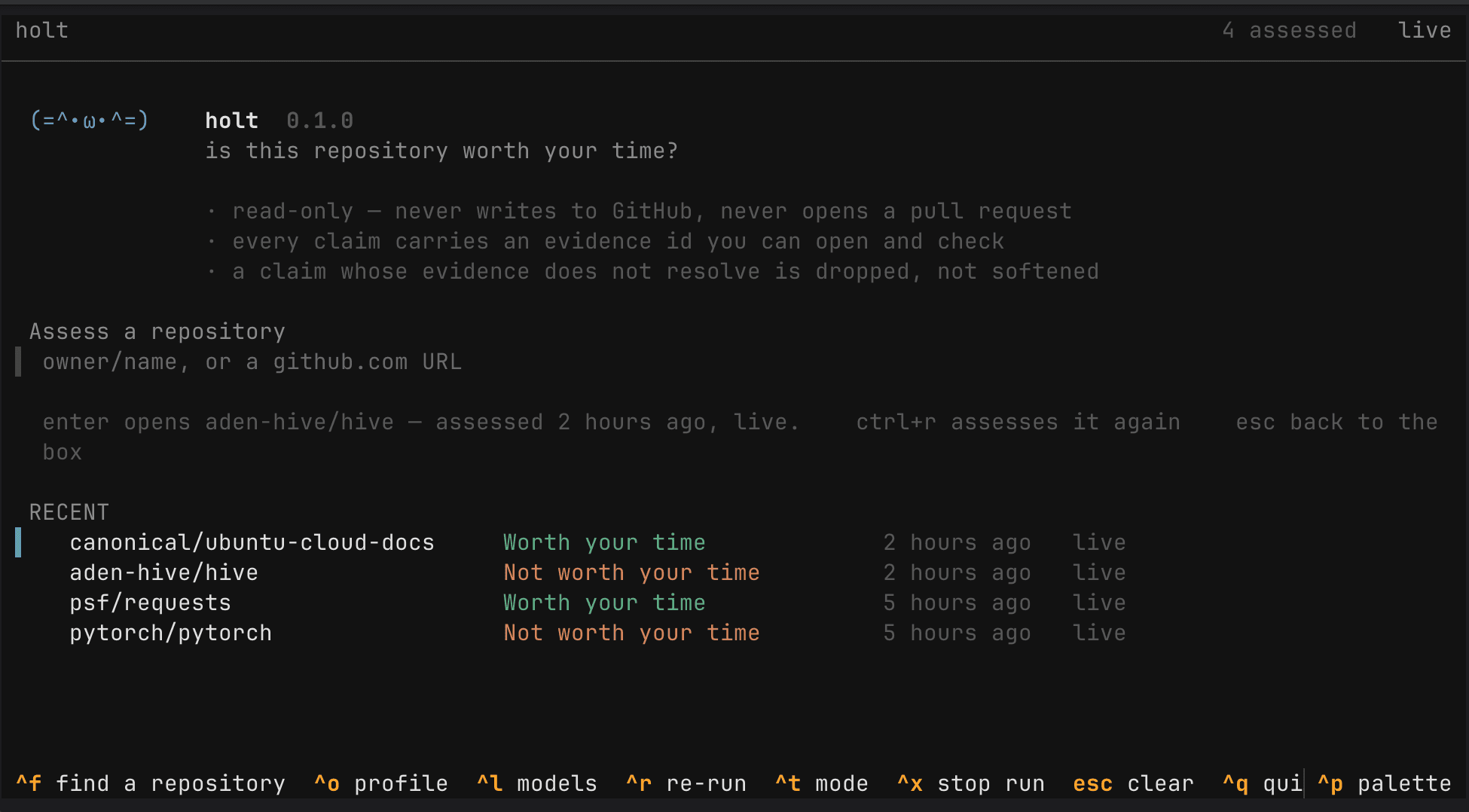Click 'live' tag on aden-hive/hive row
This screenshot has height=812, width=1469.
tap(1100, 573)
